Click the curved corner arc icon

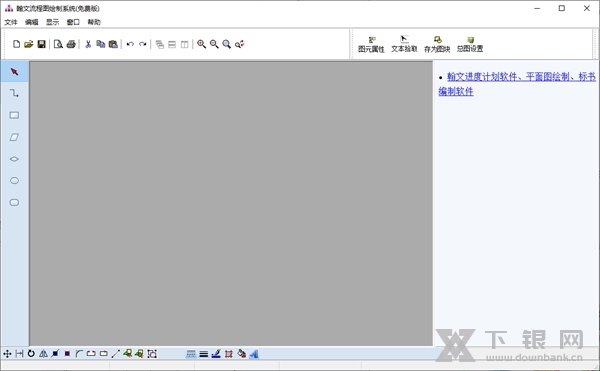[79, 354]
